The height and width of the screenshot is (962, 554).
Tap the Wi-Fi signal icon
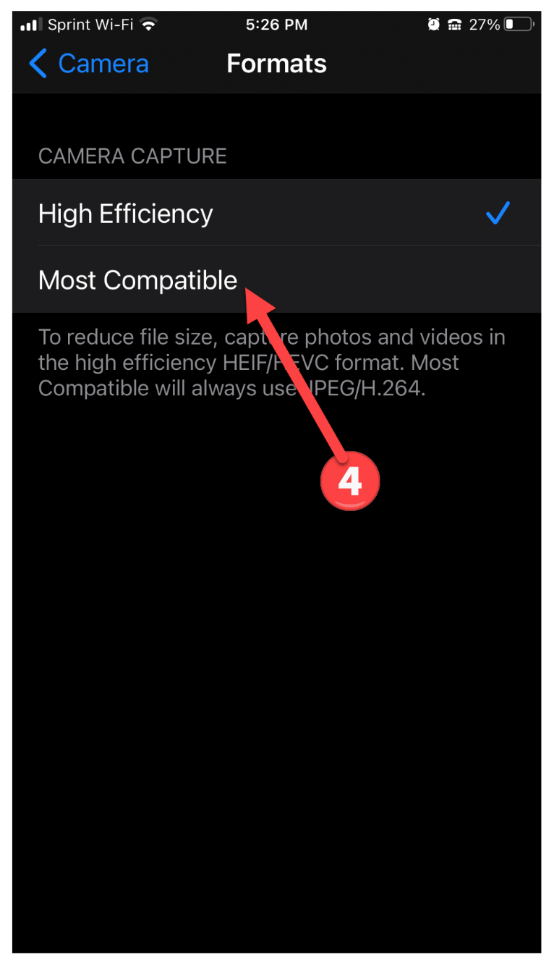pos(148,25)
